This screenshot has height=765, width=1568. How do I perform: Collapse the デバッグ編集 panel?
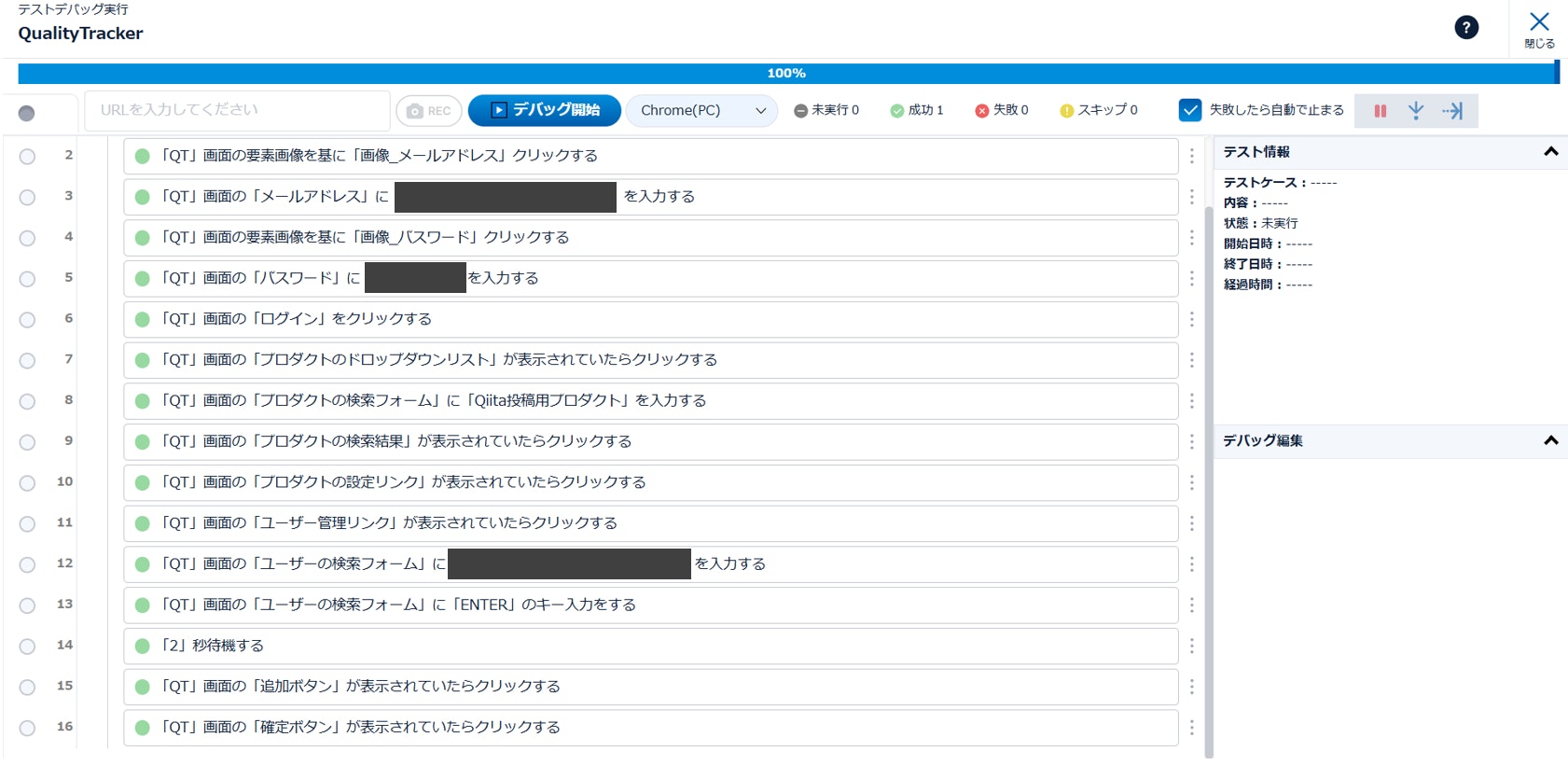tap(1551, 440)
